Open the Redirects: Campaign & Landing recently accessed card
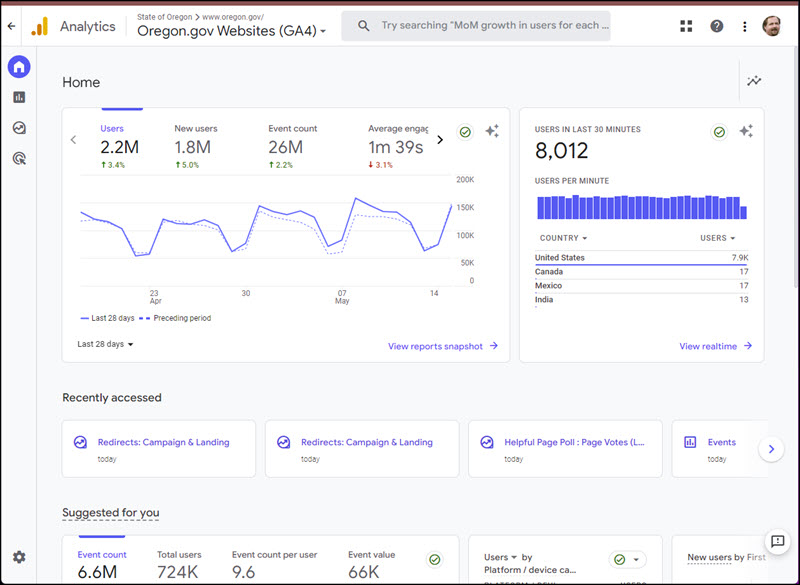This screenshot has width=800, height=585. click(x=158, y=449)
